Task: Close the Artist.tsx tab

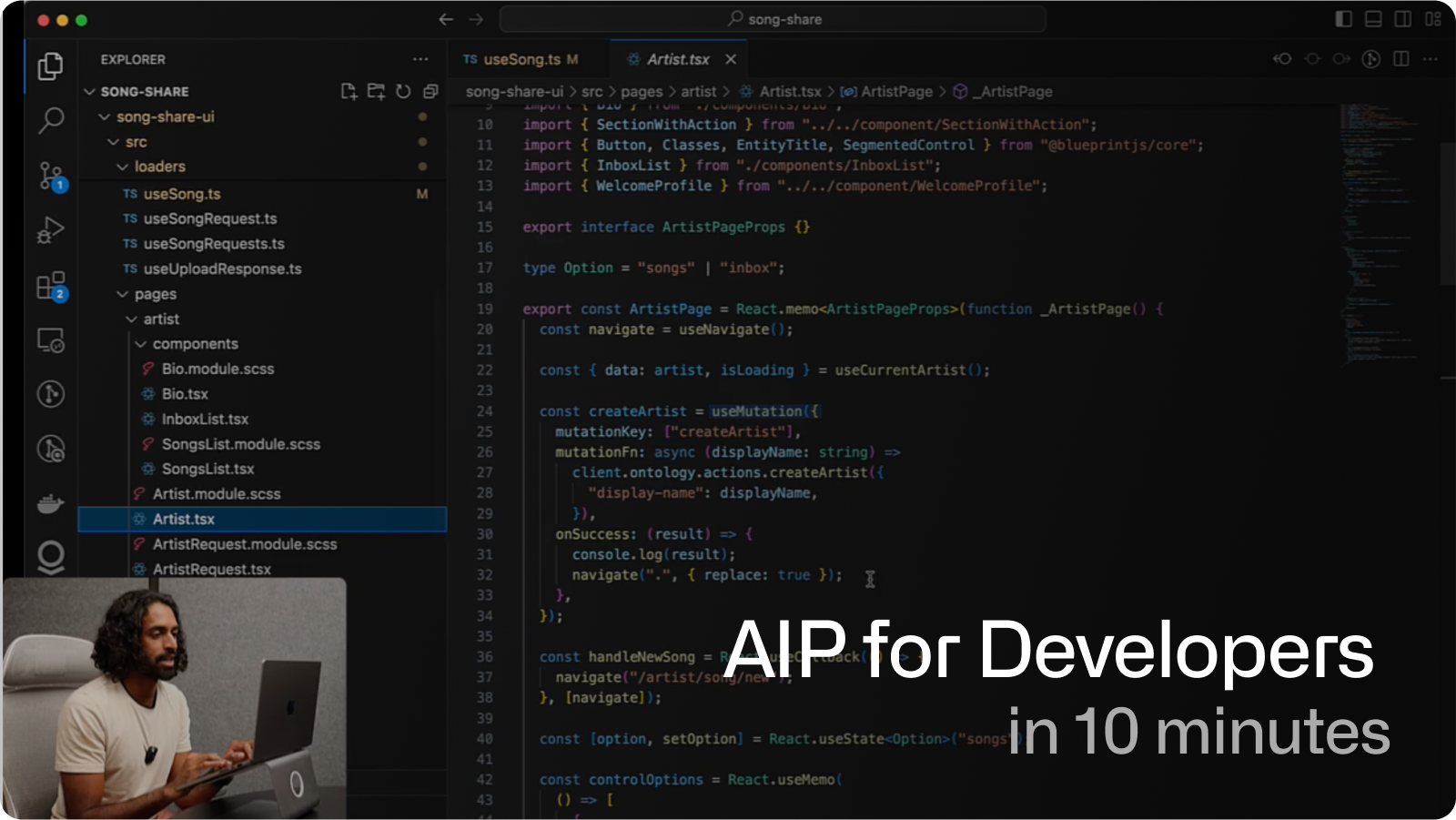Action: tap(731, 59)
